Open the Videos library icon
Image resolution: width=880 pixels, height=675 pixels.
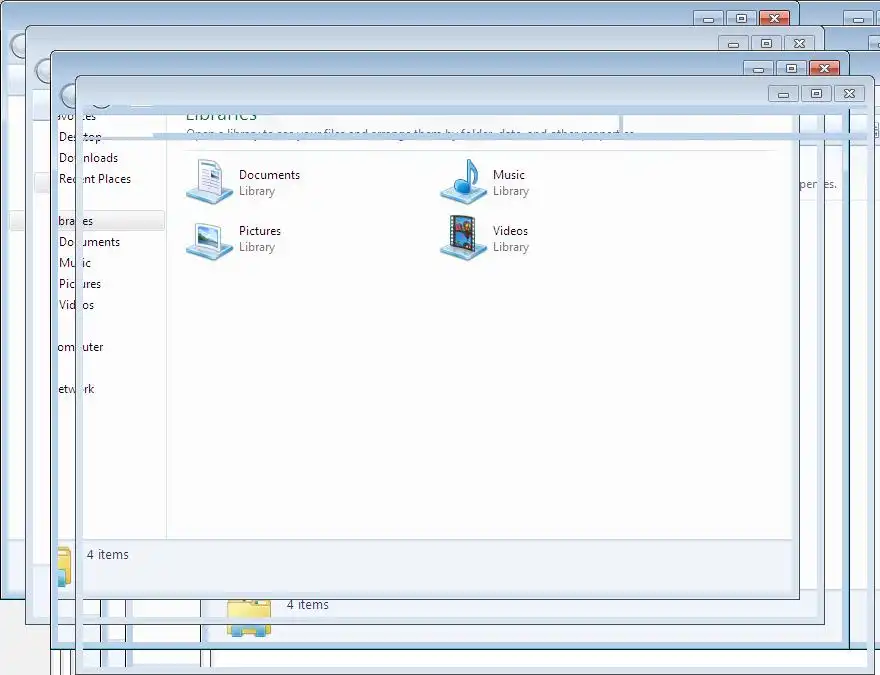(x=463, y=238)
